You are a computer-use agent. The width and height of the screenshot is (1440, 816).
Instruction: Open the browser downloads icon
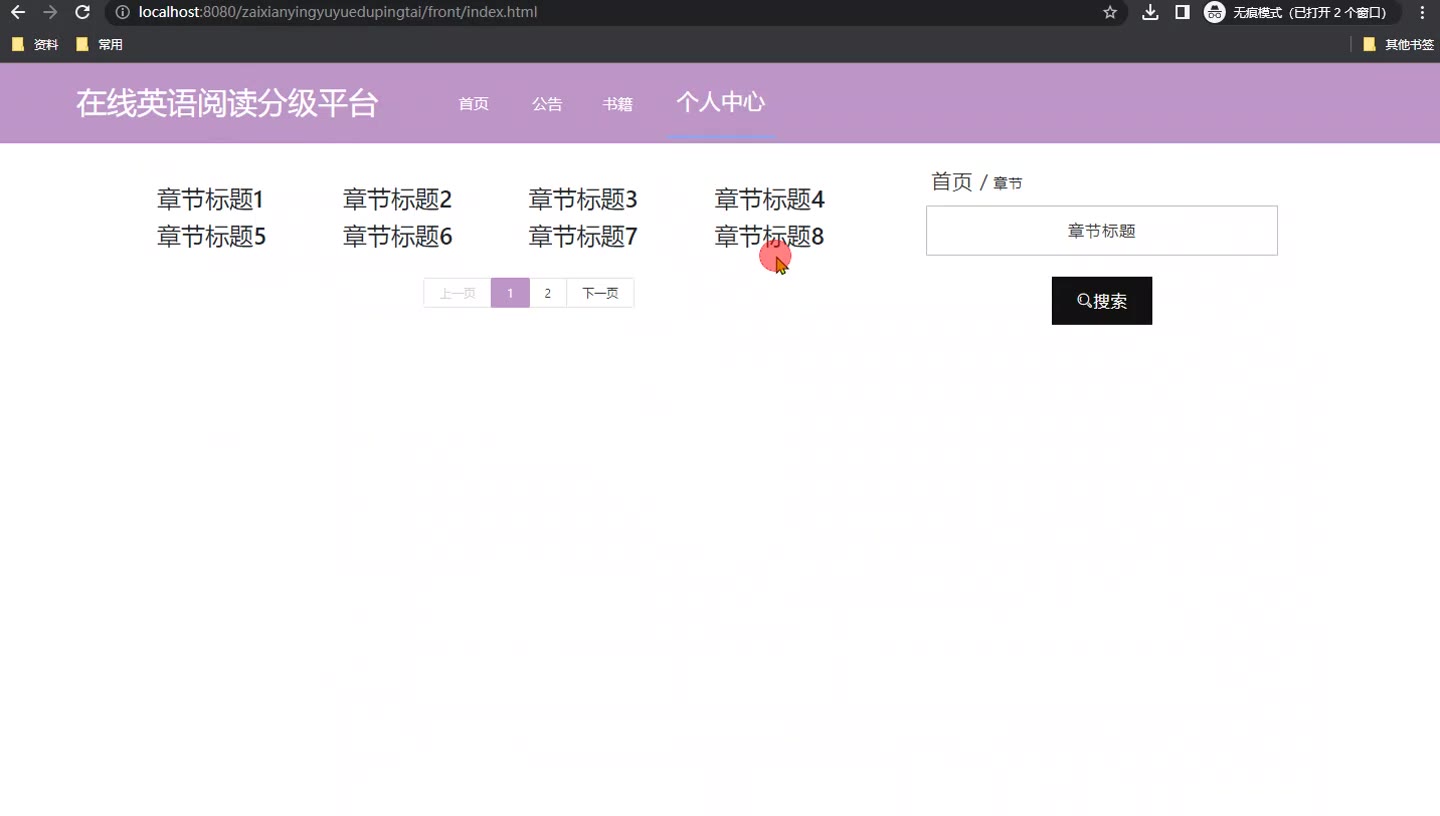click(x=1151, y=12)
